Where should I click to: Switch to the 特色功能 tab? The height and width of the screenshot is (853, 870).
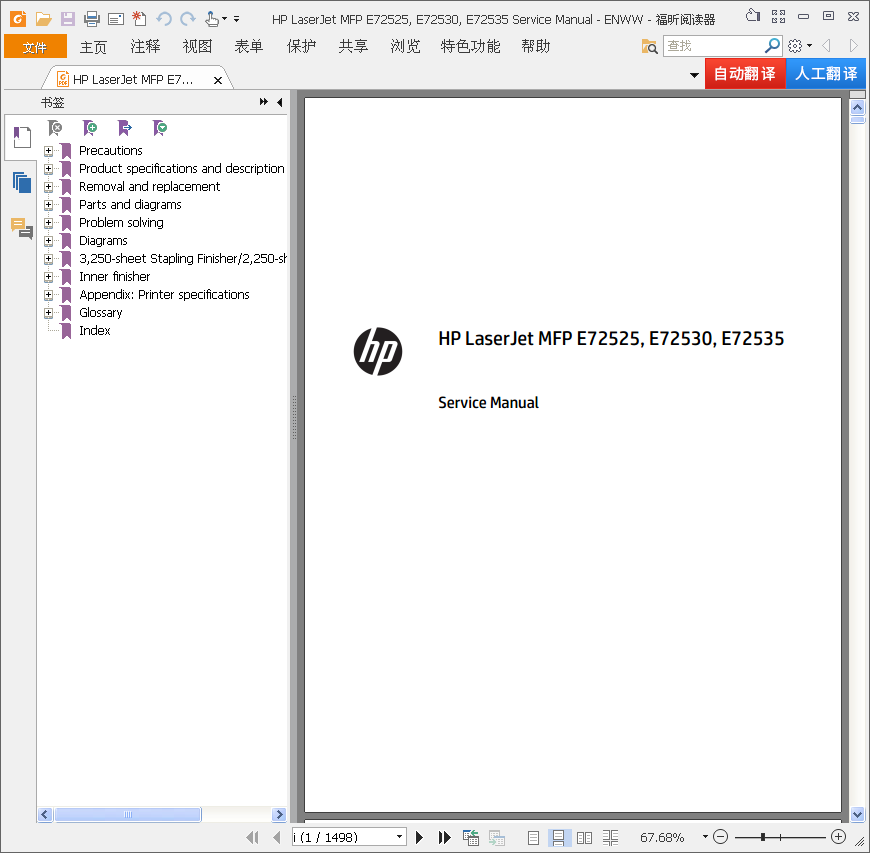(470, 47)
